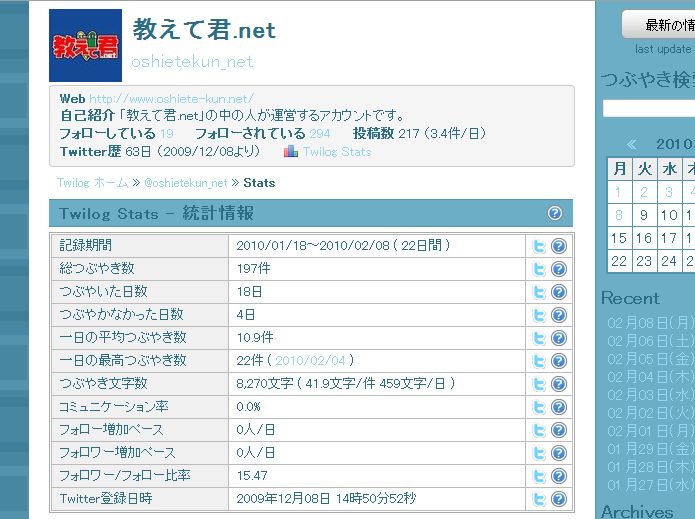Click help icon in 総つぶやき数 row
Screen dimensions: 695x519
click(559, 269)
